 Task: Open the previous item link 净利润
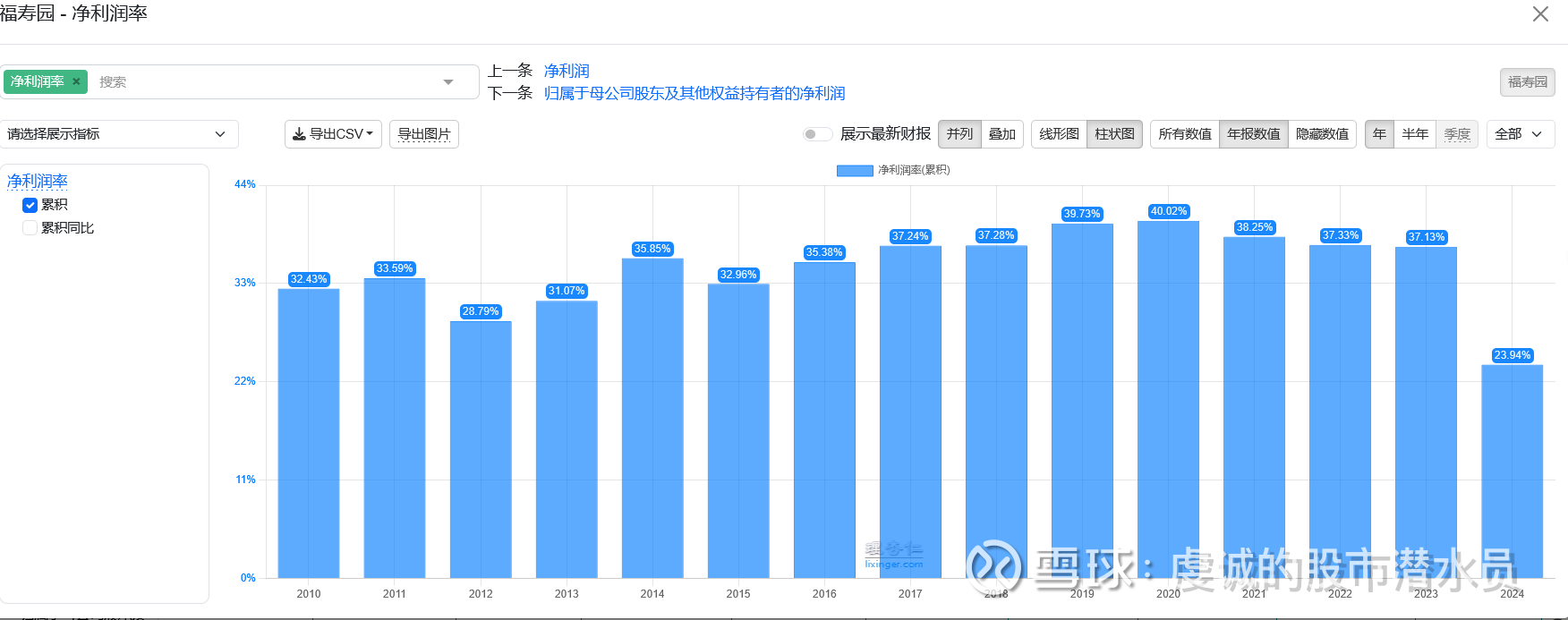pyautogui.click(x=567, y=71)
